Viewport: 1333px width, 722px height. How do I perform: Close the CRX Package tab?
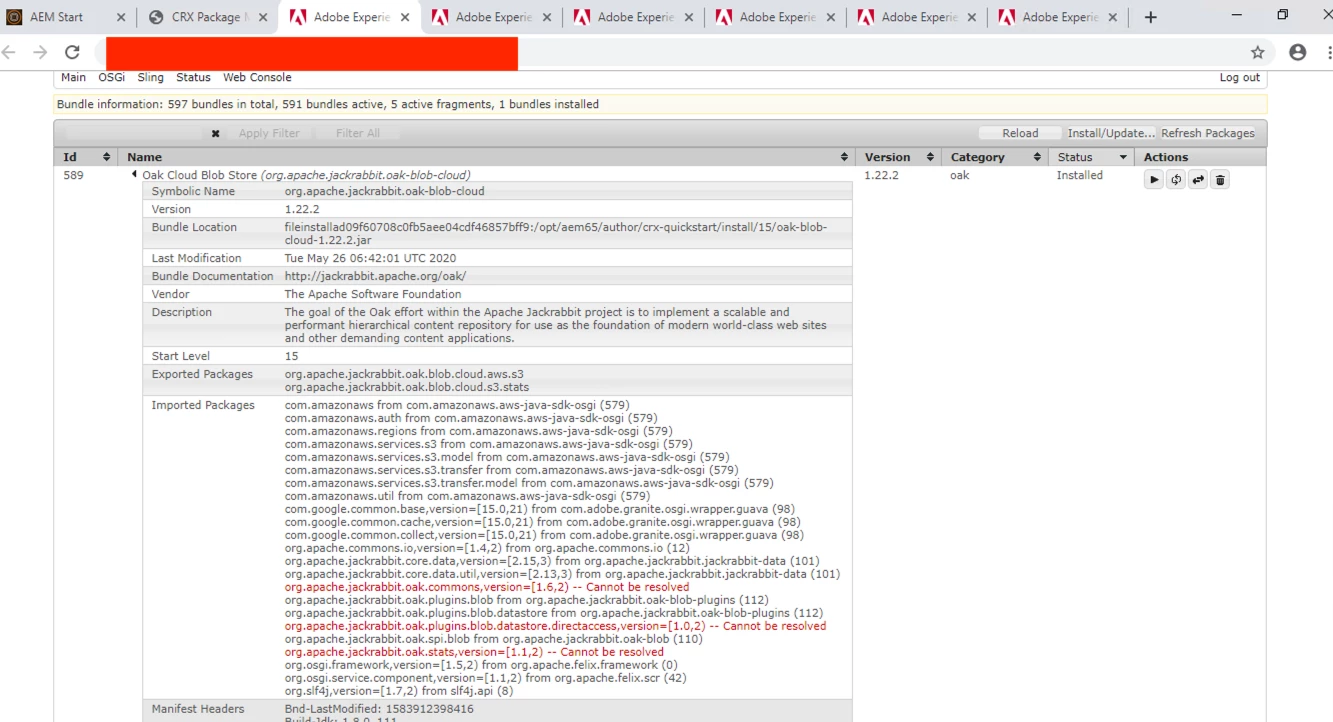tap(263, 17)
